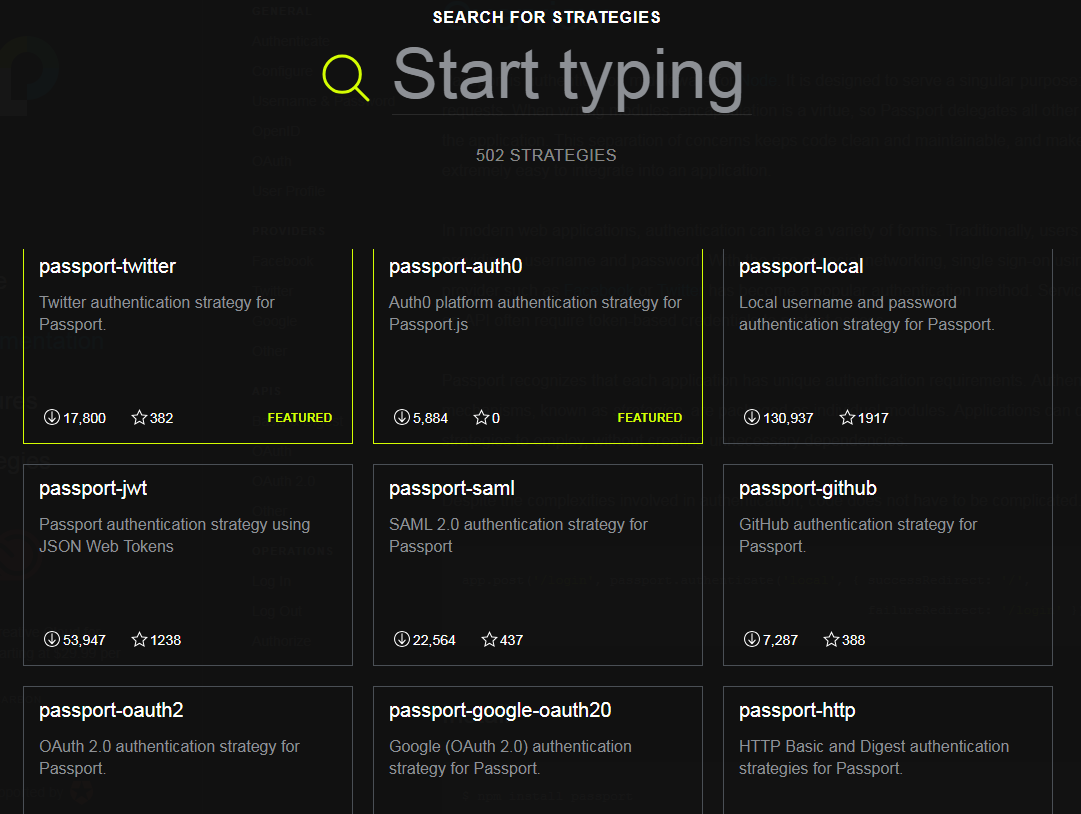Viewport: 1081px width, 814px height.
Task: Click the star icon on passport-twitter card
Action: pos(139,417)
